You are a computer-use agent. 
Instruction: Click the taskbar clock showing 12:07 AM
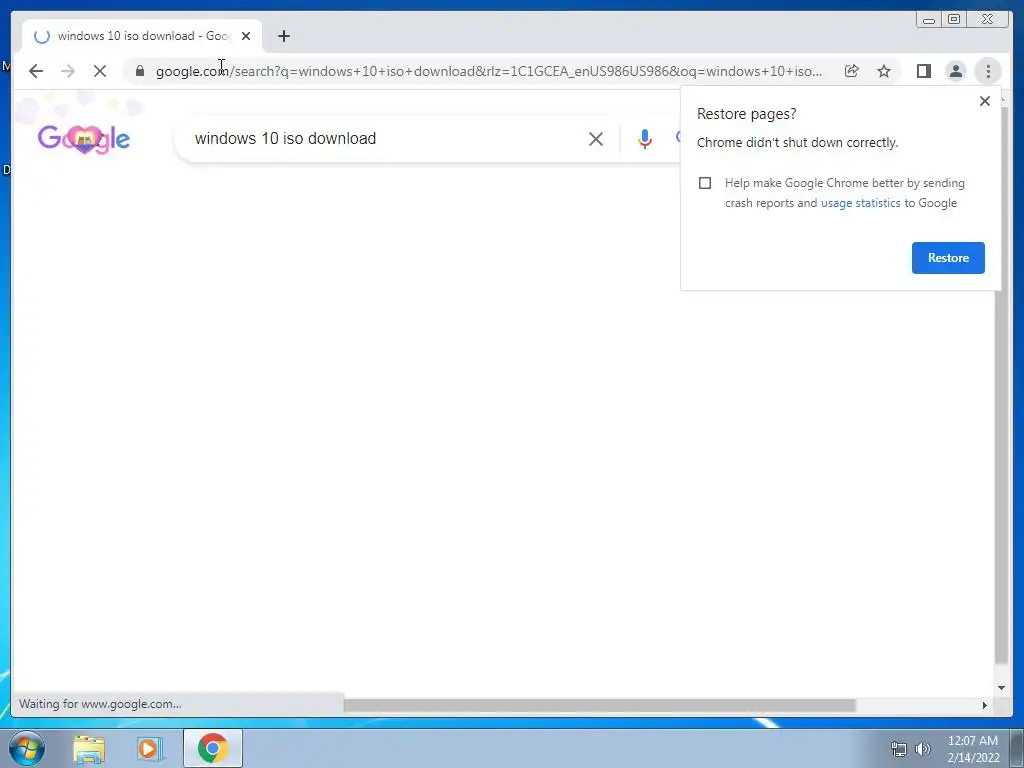point(972,749)
